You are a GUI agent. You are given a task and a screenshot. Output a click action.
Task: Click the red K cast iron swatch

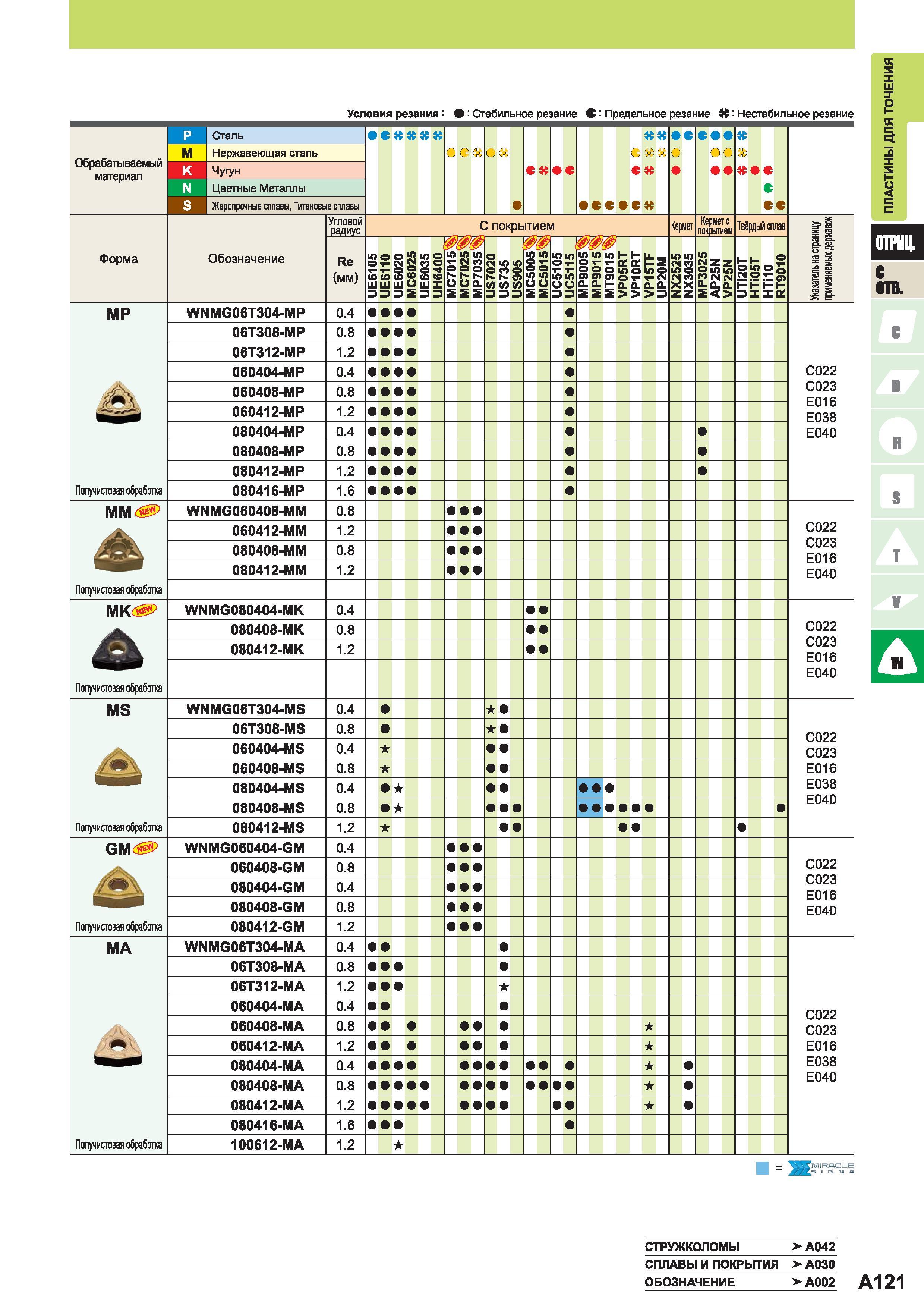(187, 170)
